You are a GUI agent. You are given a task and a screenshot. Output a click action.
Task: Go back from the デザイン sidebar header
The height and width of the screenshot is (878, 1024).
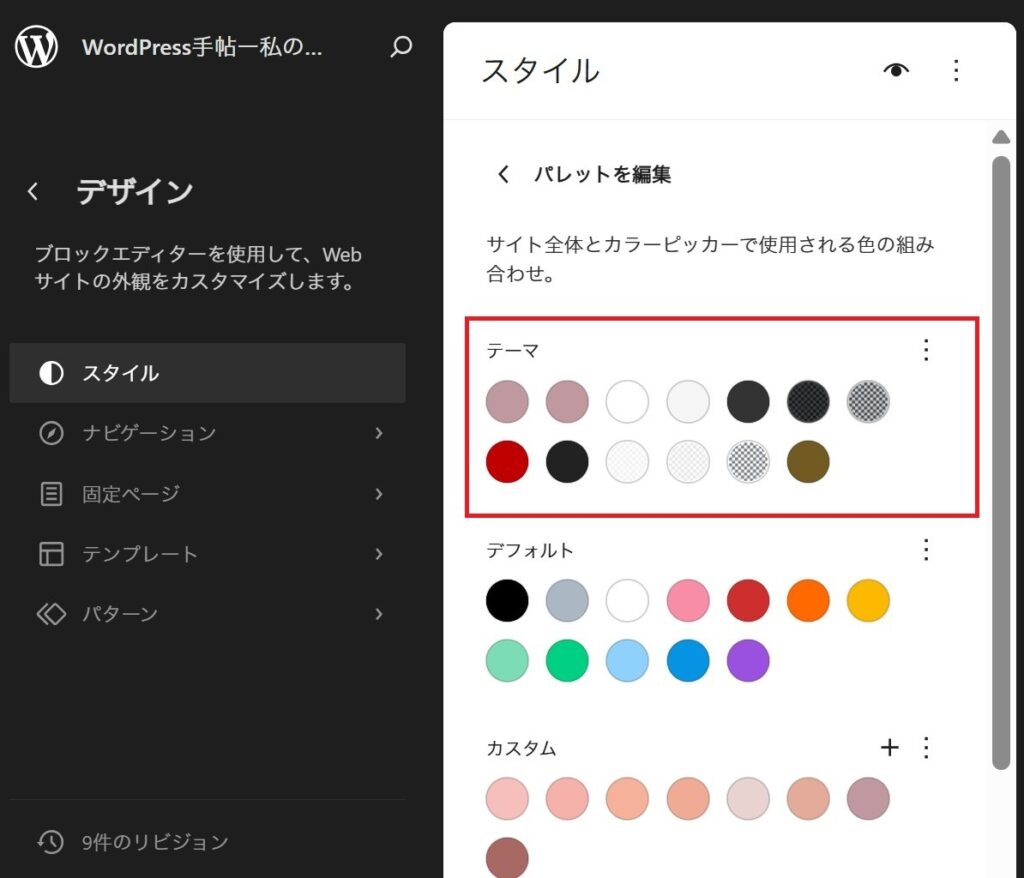pos(33,191)
